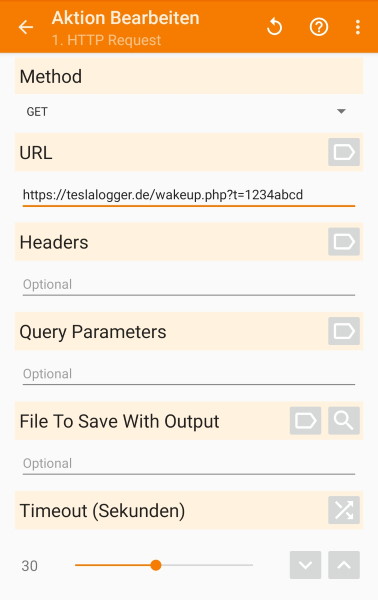Tap tag icon beside File To Save
378x600 pixels.
pos(305,421)
